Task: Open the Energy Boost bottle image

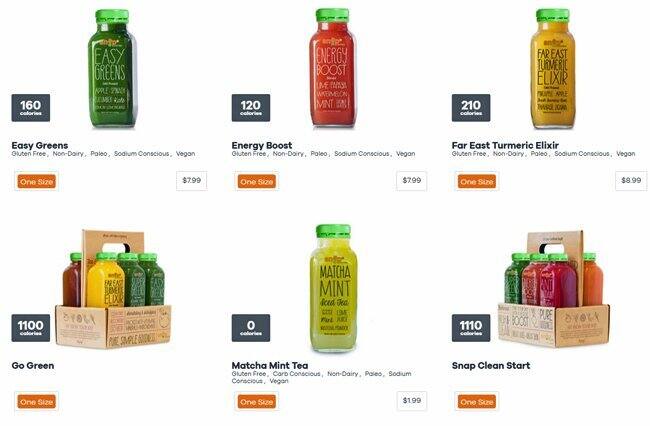Action: pos(332,68)
